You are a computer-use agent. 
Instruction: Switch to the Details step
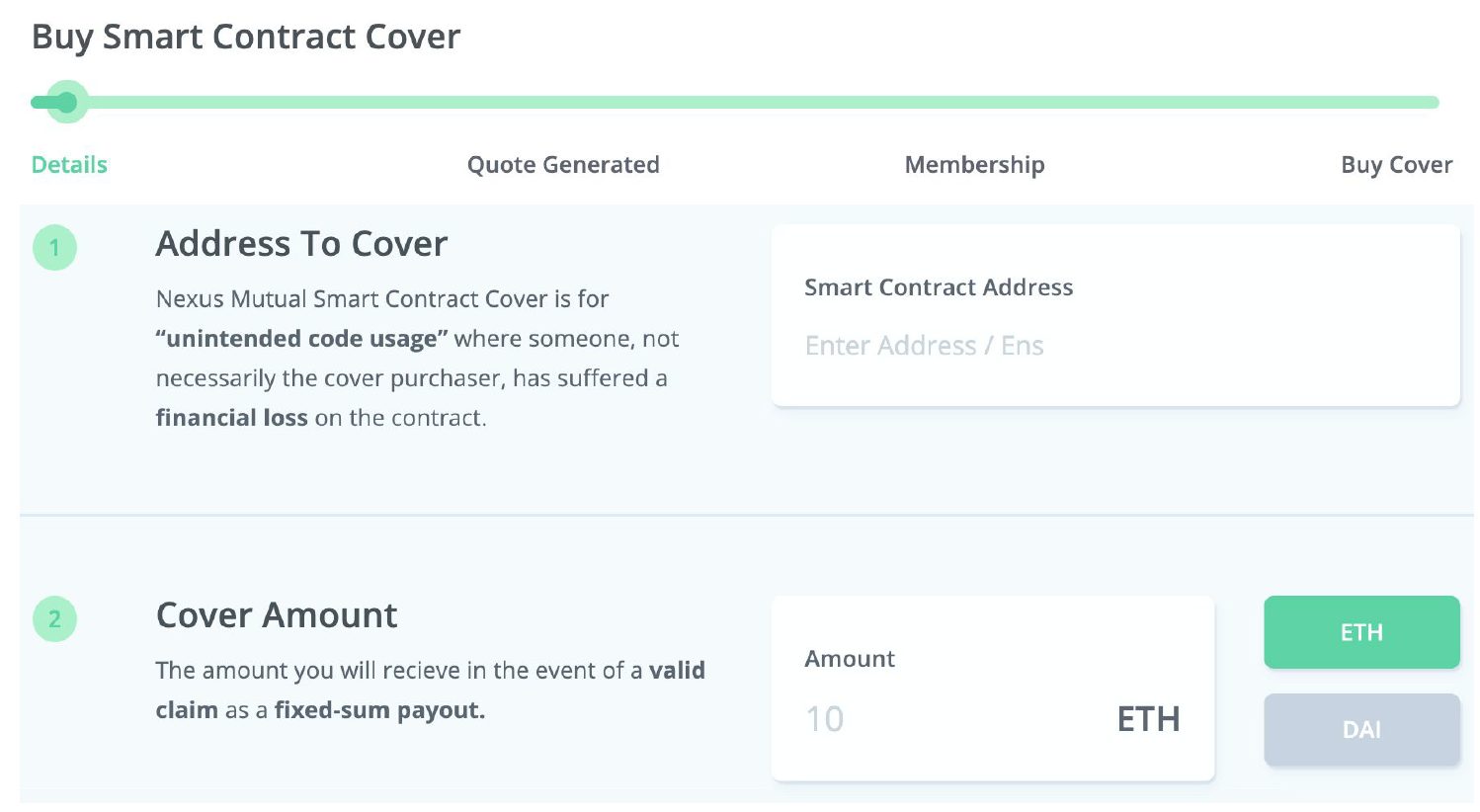68,164
